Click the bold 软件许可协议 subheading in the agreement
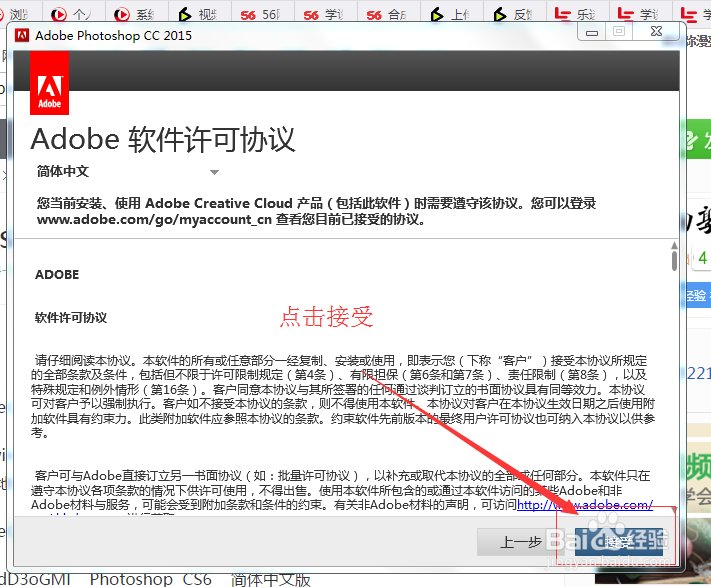Image resolution: width=711 pixels, height=587 pixels. (x=71, y=317)
